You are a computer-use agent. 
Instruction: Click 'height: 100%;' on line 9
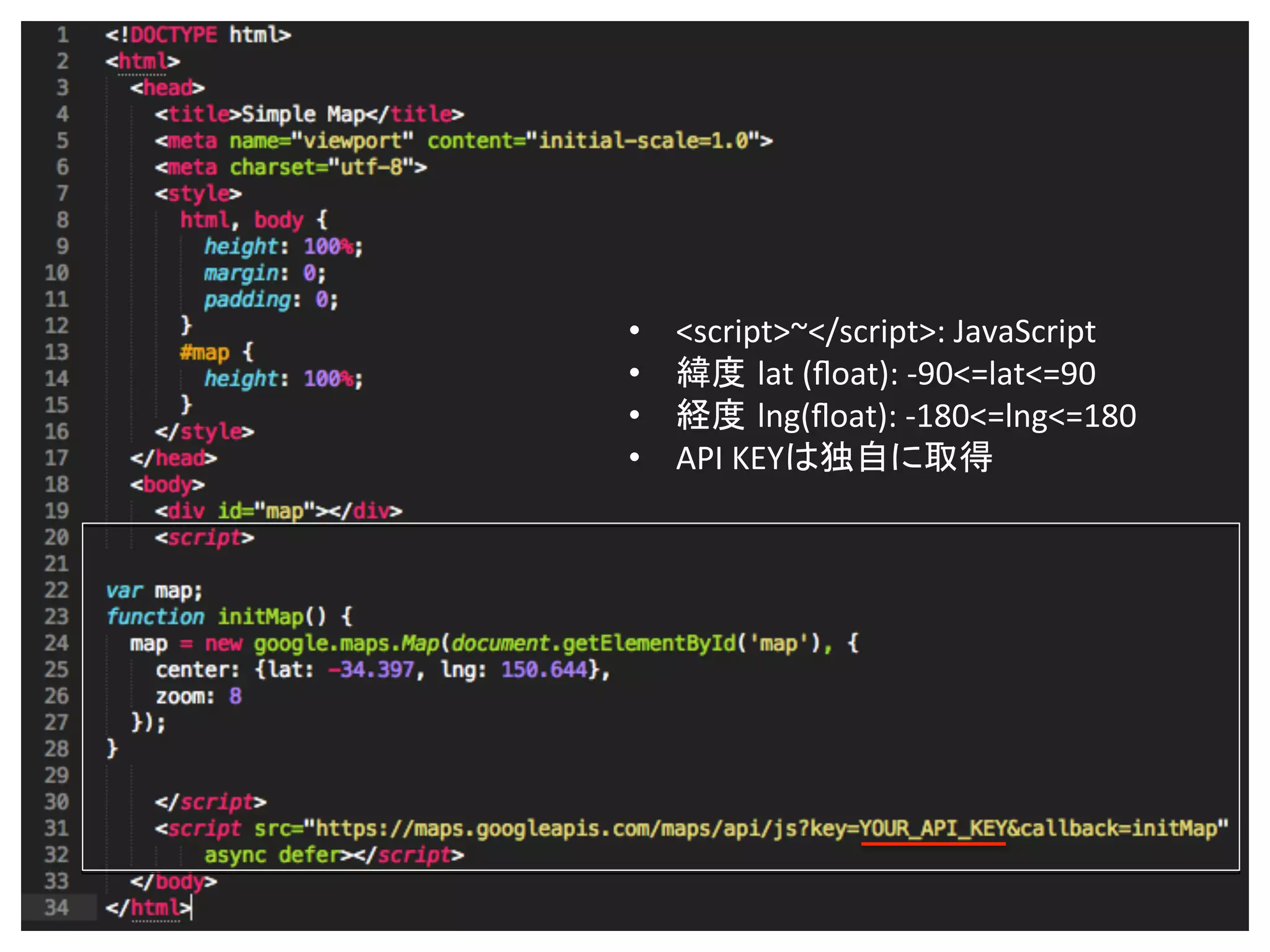284,247
